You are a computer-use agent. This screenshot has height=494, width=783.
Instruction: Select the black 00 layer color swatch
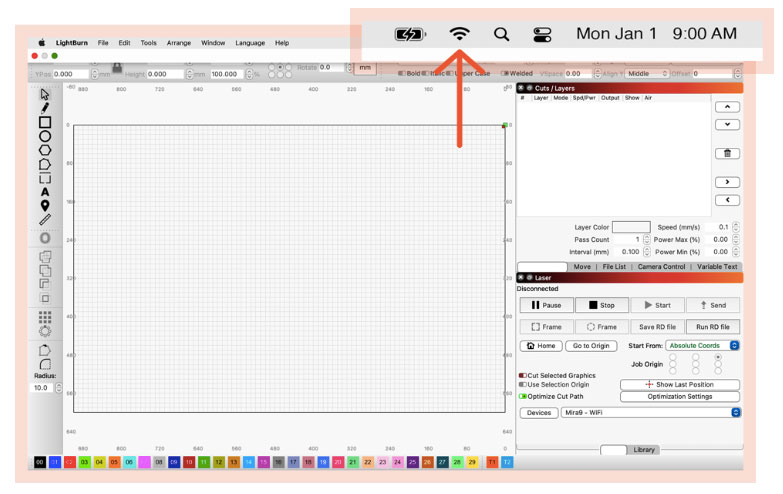click(40, 462)
